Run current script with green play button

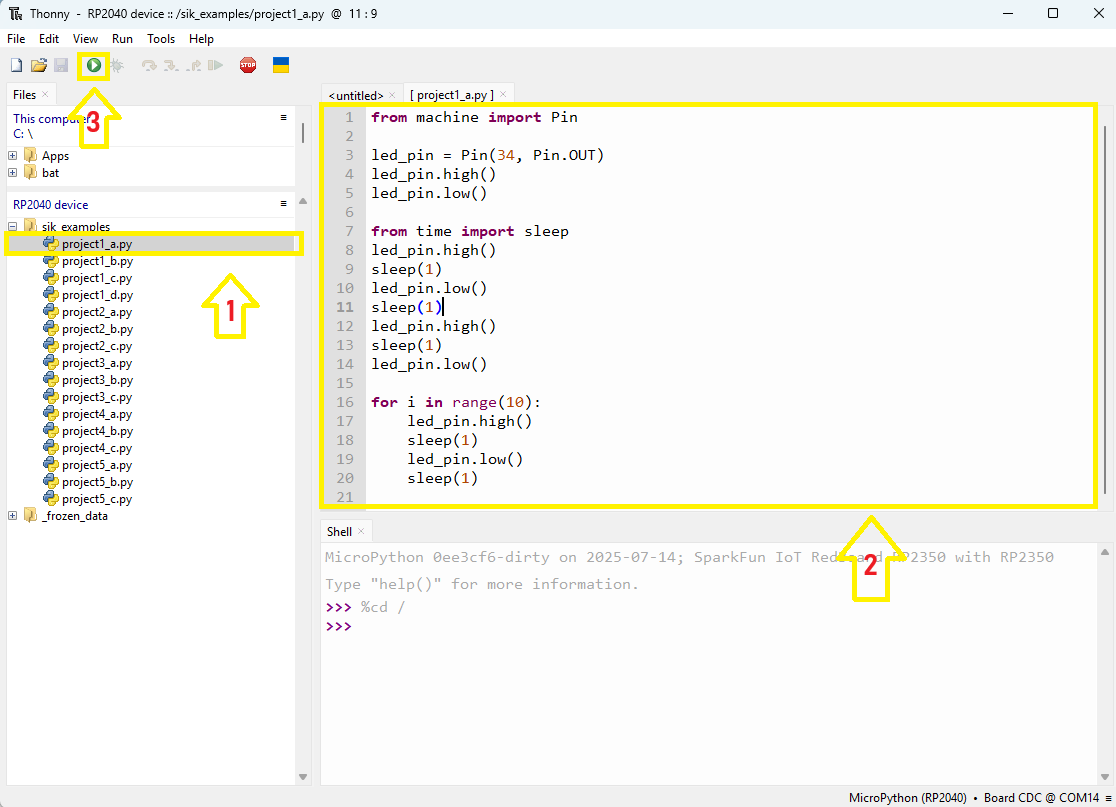pyautogui.click(x=93, y=66)
